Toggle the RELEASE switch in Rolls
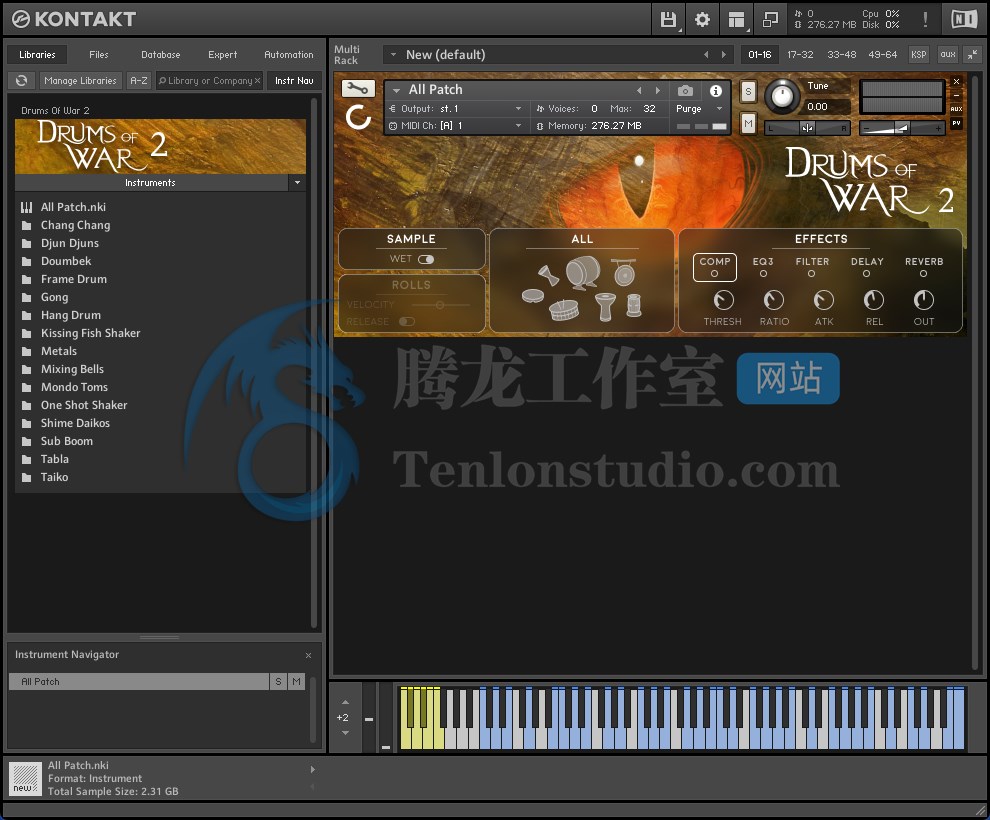 tap(407, 321)
